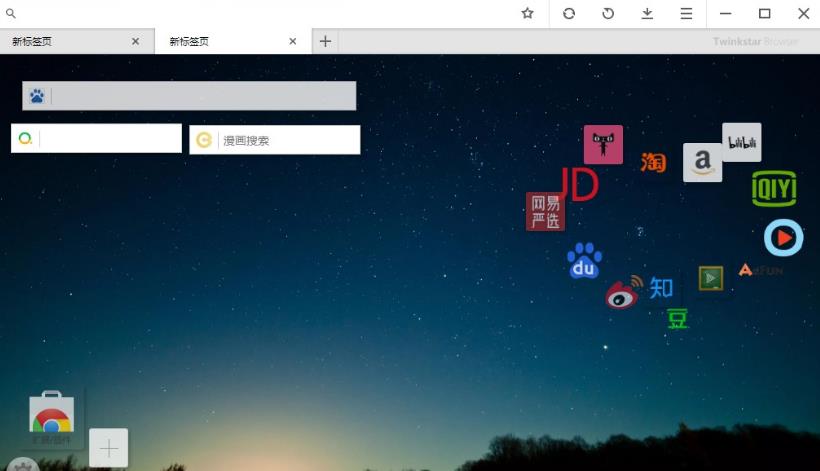Open the iQIYI shortcut
Image resolution: width=820 pixels, height=471 pixels.
(x=774, y=189)
